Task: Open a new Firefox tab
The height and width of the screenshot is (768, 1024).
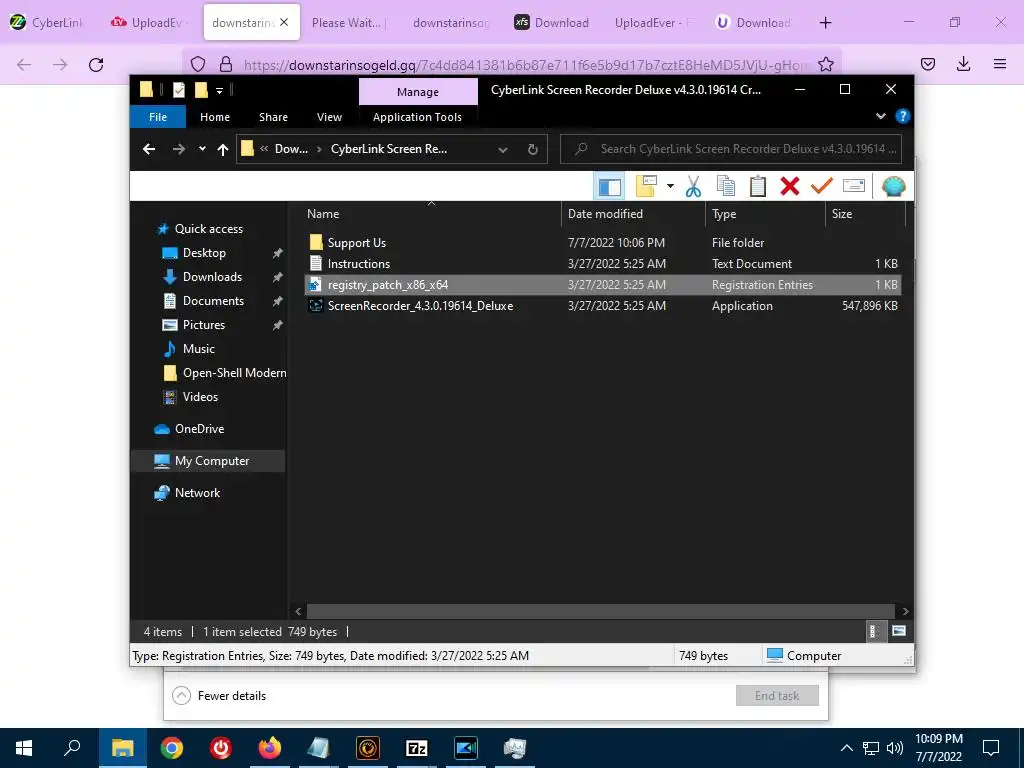Action: tap(825, 23)
